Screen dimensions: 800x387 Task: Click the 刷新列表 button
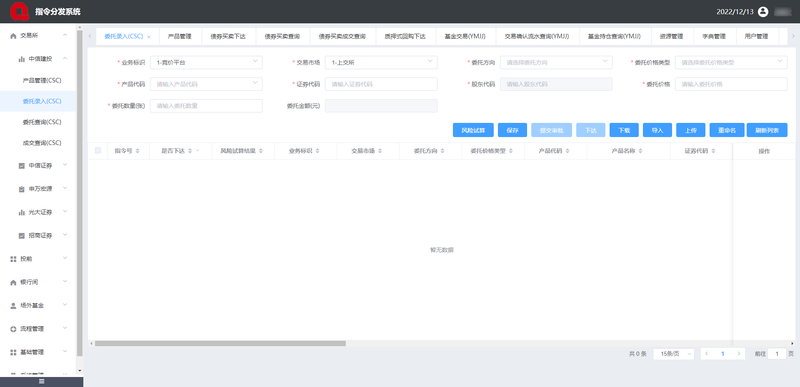click(x=767, y=130)
